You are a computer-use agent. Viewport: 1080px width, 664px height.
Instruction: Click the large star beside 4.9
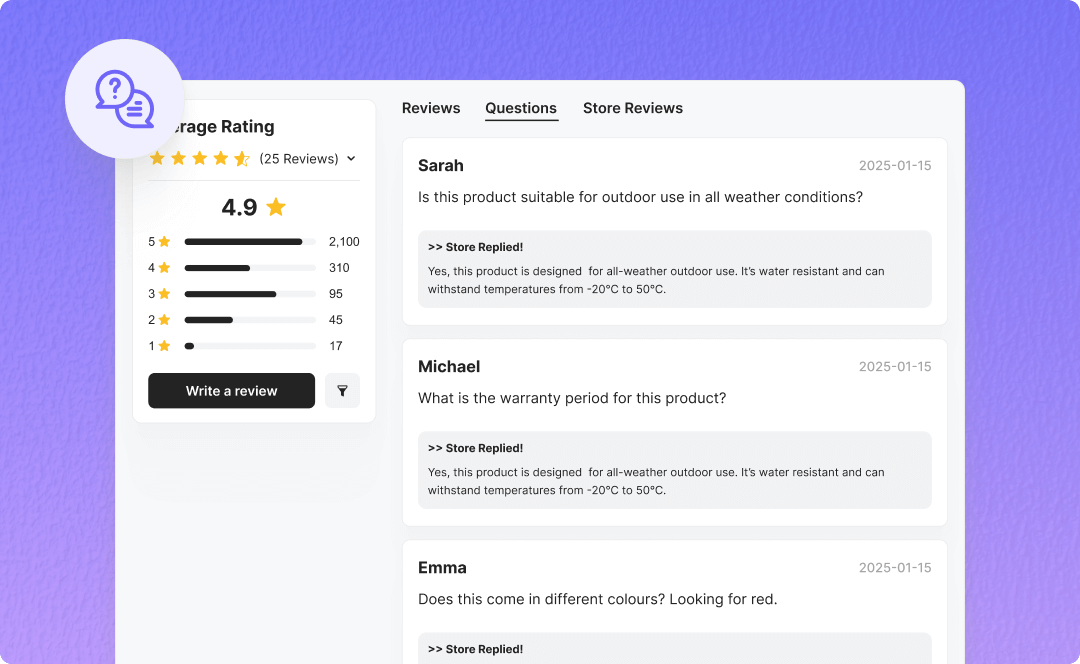[x=276, y=207]
